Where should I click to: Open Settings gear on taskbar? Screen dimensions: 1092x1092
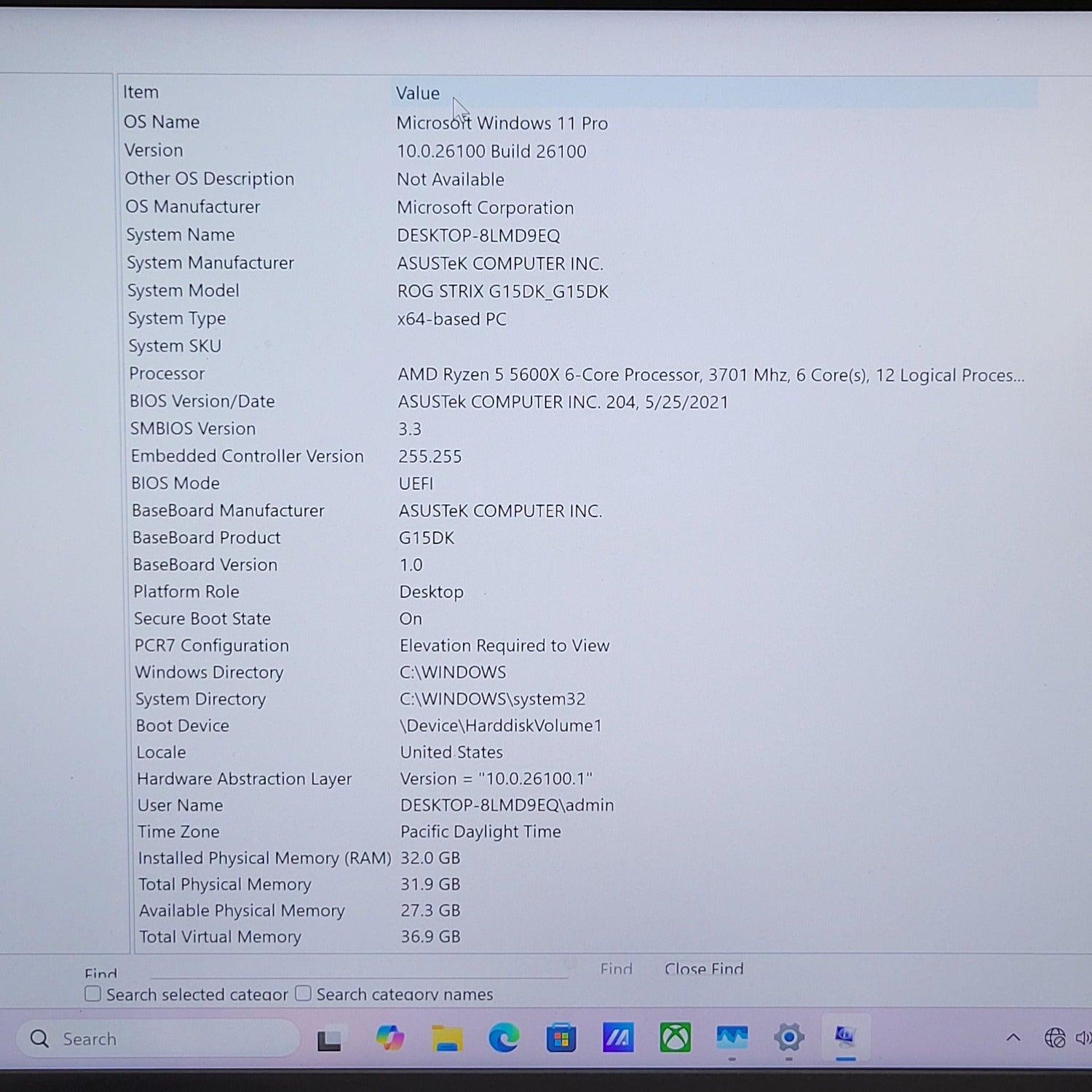click(x=789, y=1037)
